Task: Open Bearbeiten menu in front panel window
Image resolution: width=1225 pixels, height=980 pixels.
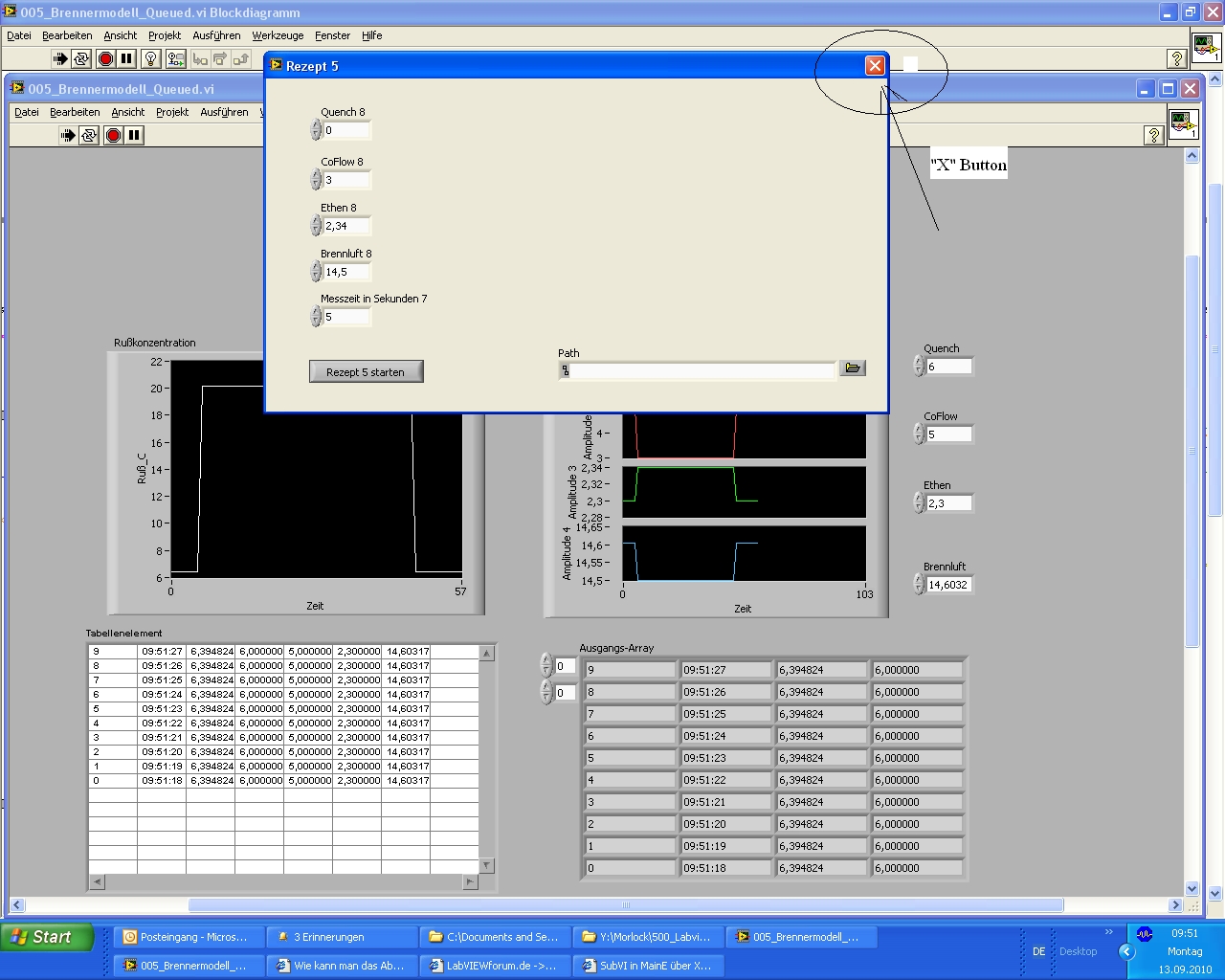Action: (x=75, y=112)
